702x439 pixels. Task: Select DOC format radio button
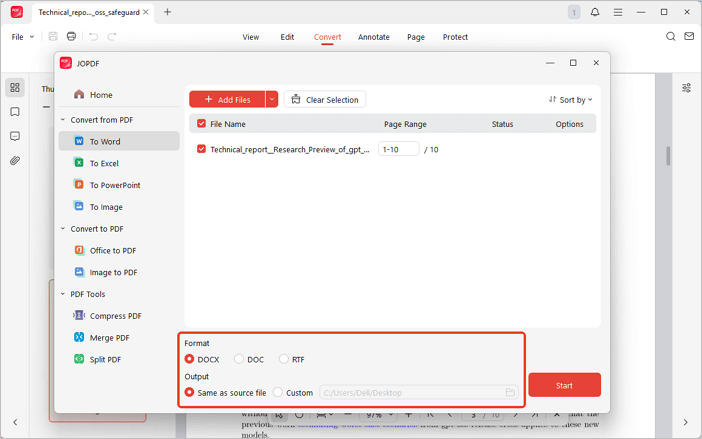pos(239,359)
